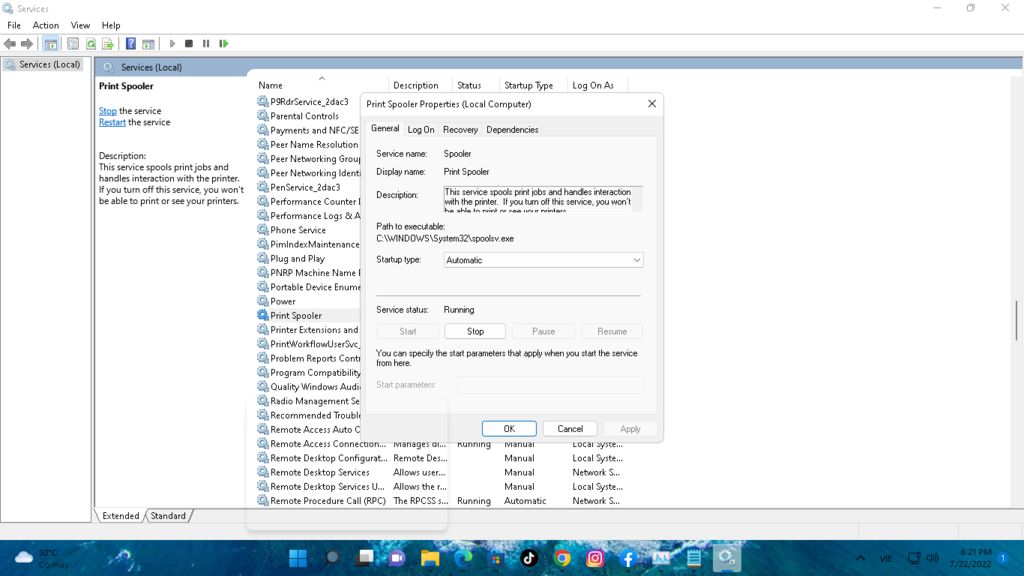Click the Pause Service toolbar icon

tap(206, 44)
